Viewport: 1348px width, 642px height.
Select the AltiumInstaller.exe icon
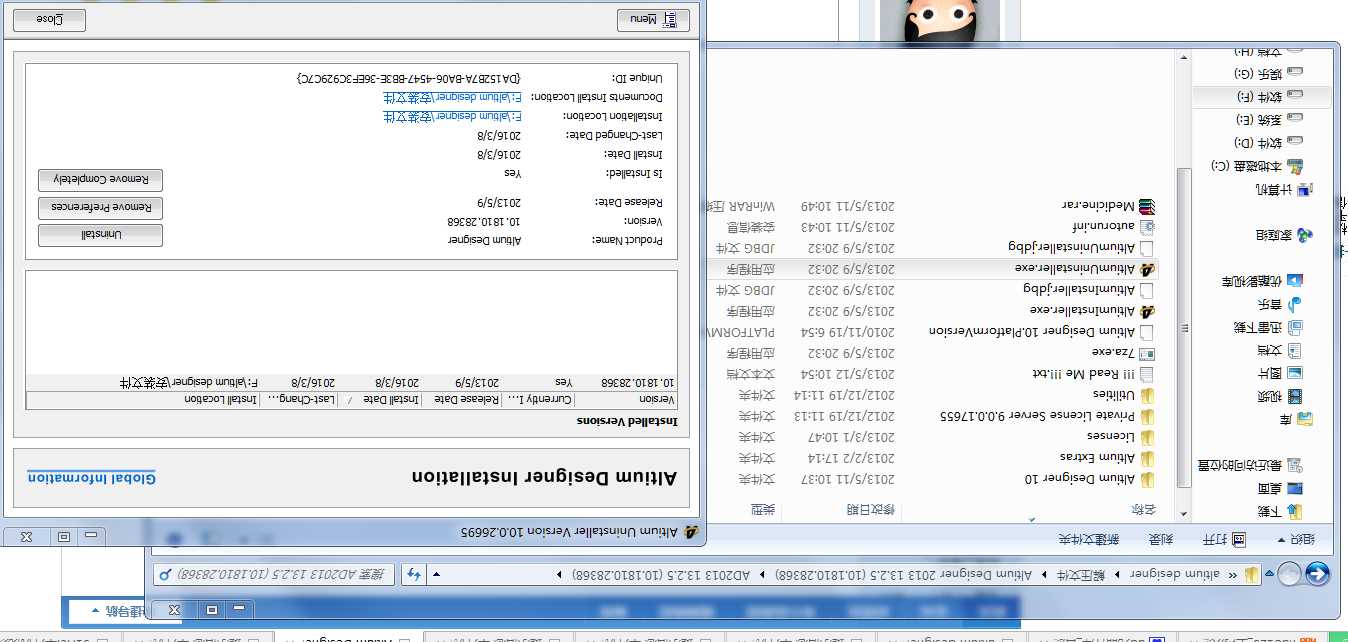(1147, 311)
